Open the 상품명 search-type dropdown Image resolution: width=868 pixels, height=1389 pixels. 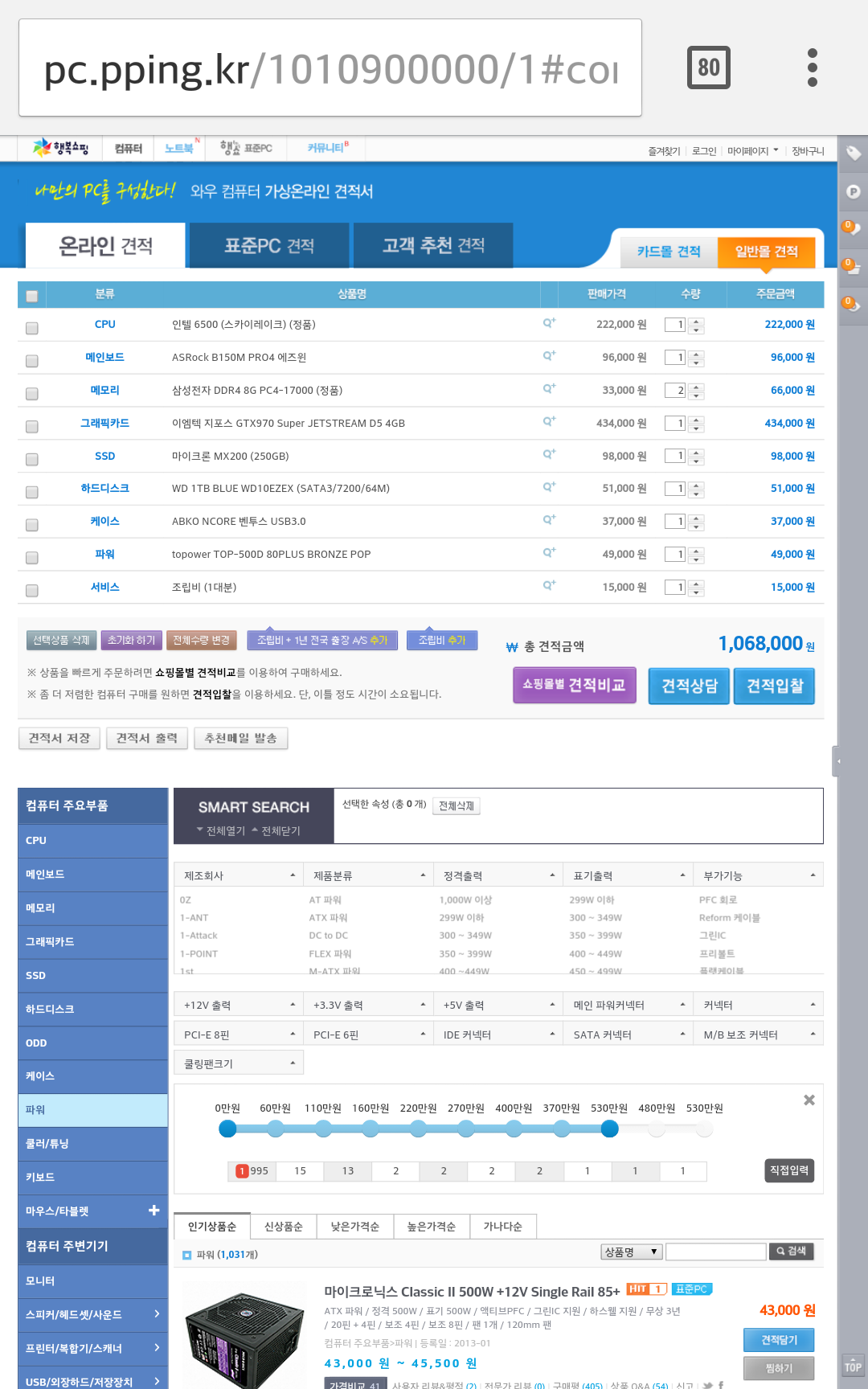coord(631,1252)
